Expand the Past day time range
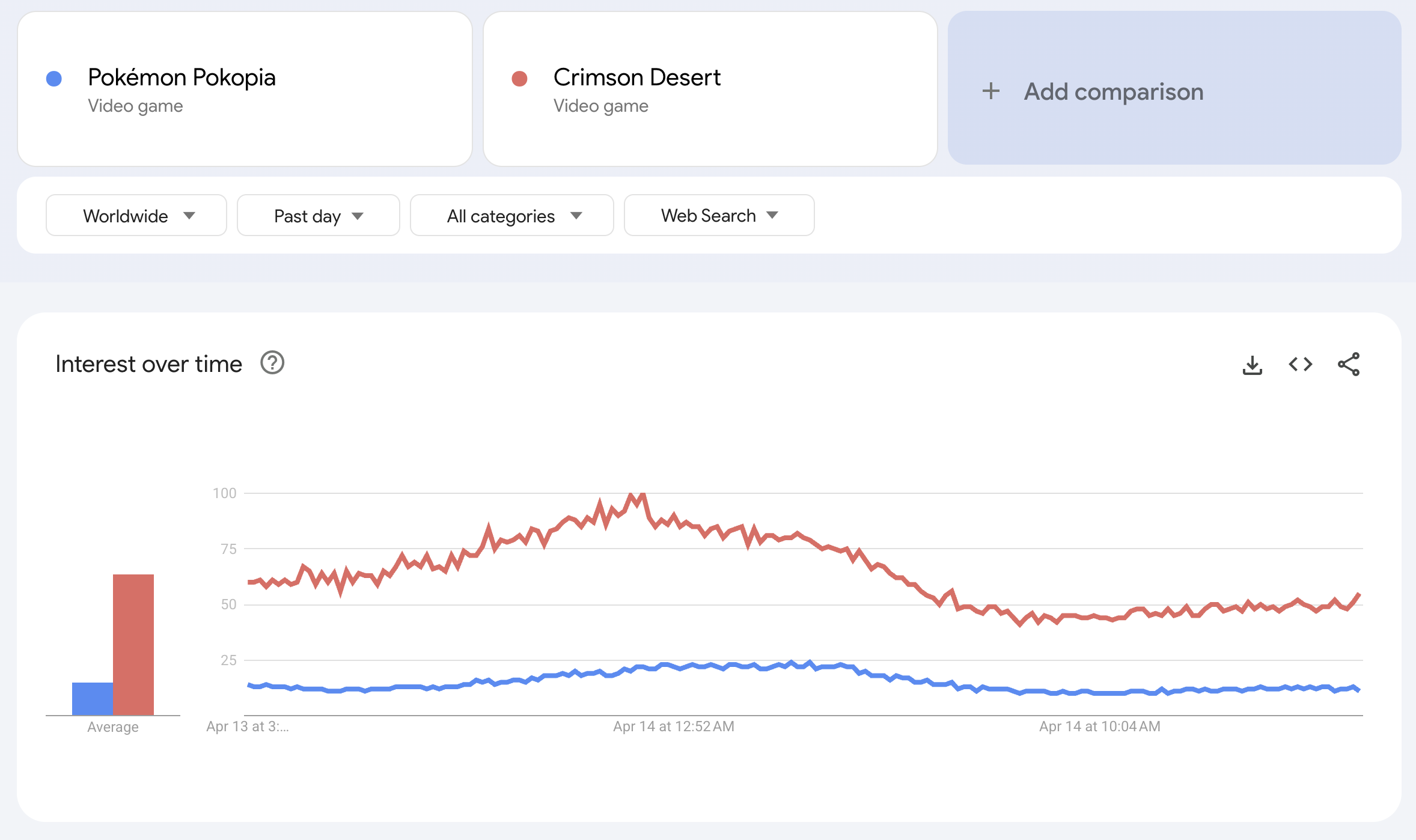Image resolution: width=1416 pixels, height=840 pixels. click(x=318, y=216)
